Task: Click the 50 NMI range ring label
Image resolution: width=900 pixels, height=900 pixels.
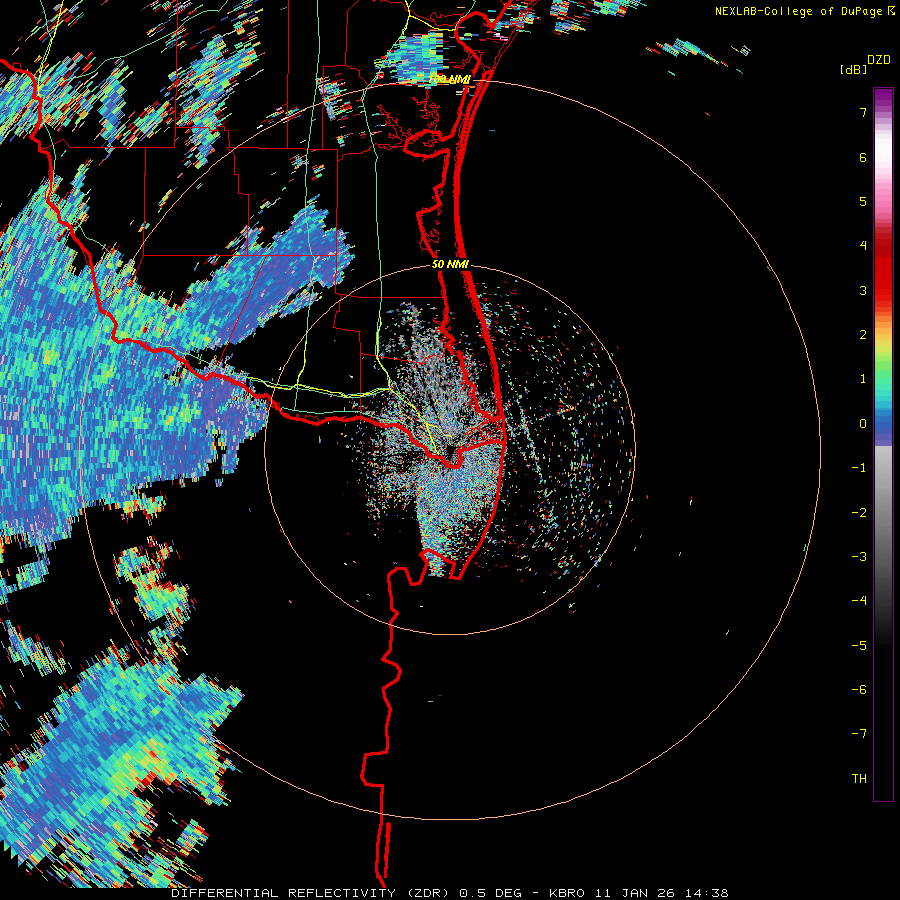Action: point(451,264)
